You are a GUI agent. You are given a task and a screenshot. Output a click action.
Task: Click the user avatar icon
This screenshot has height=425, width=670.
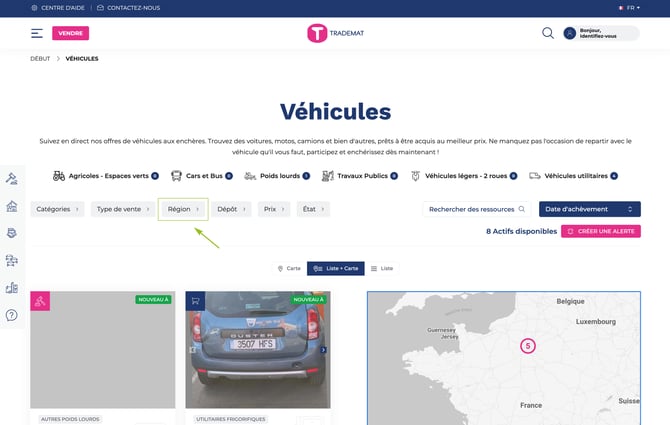coord(570,33)
